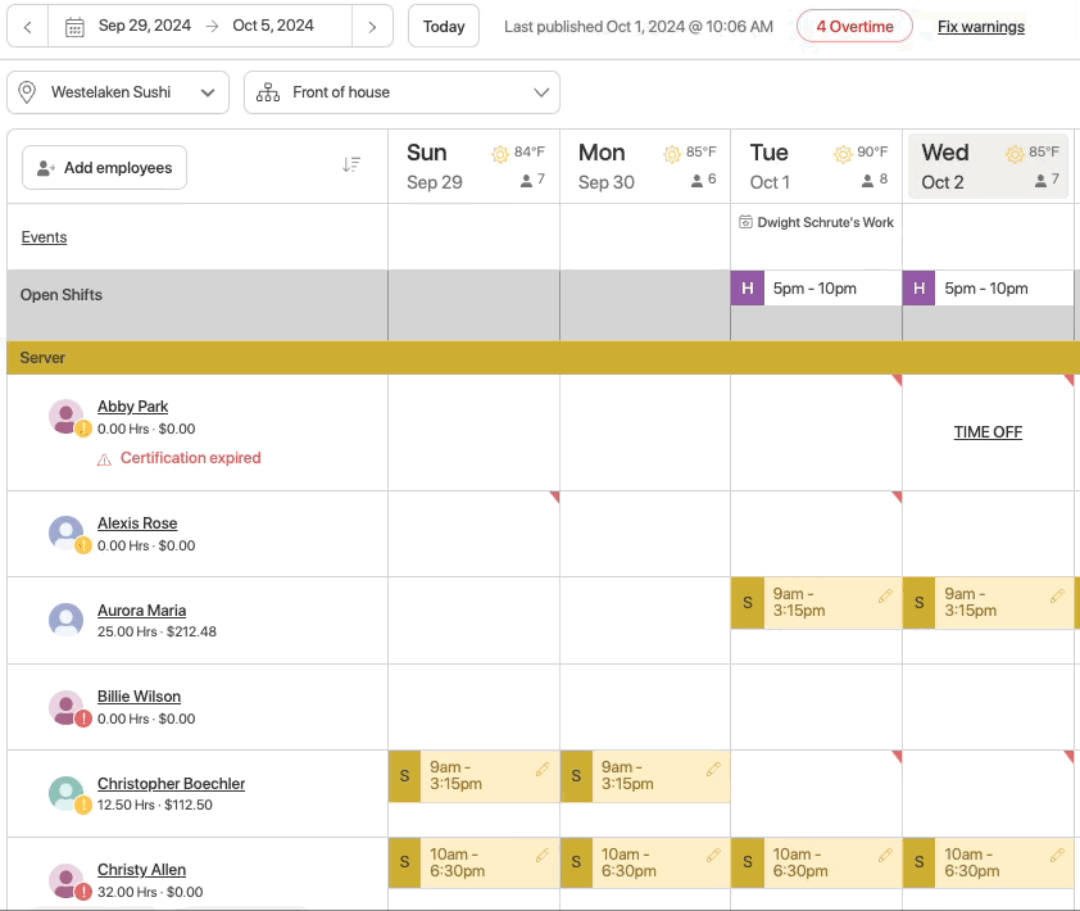Open Abby Park's profile link

(x=132, y=406)
